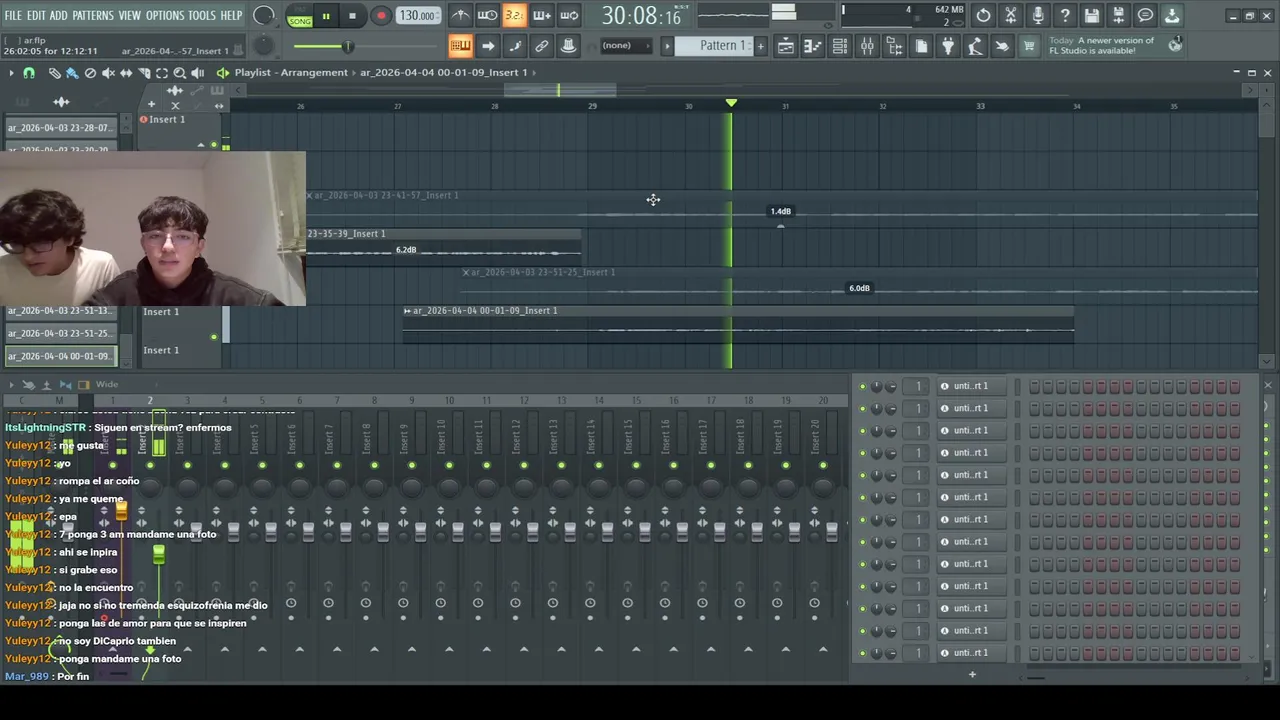Open the Mixer view button
Viewport: 1280px width, 720px height.
tap(867, 46)
